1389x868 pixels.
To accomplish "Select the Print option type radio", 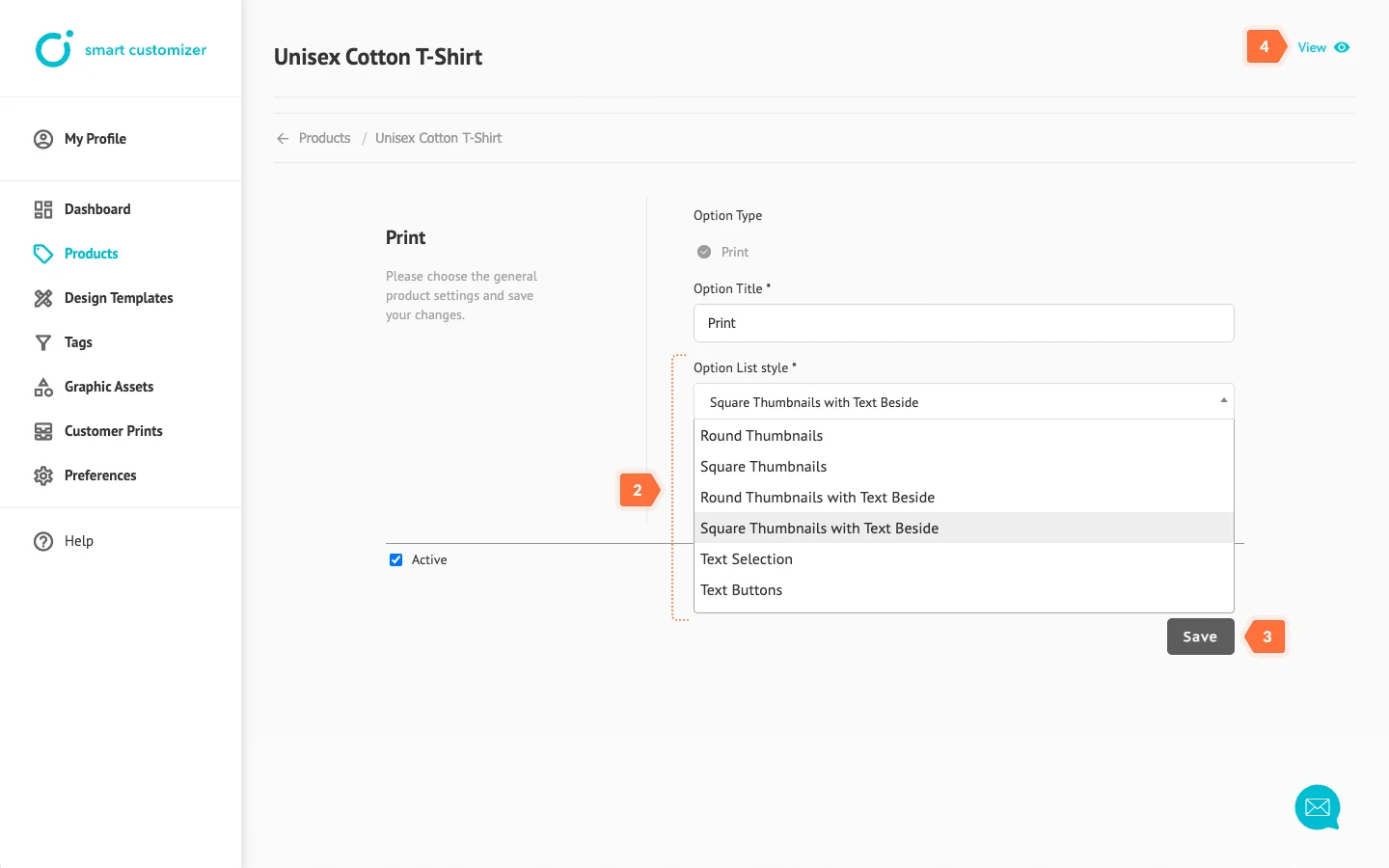I will 704,252.
